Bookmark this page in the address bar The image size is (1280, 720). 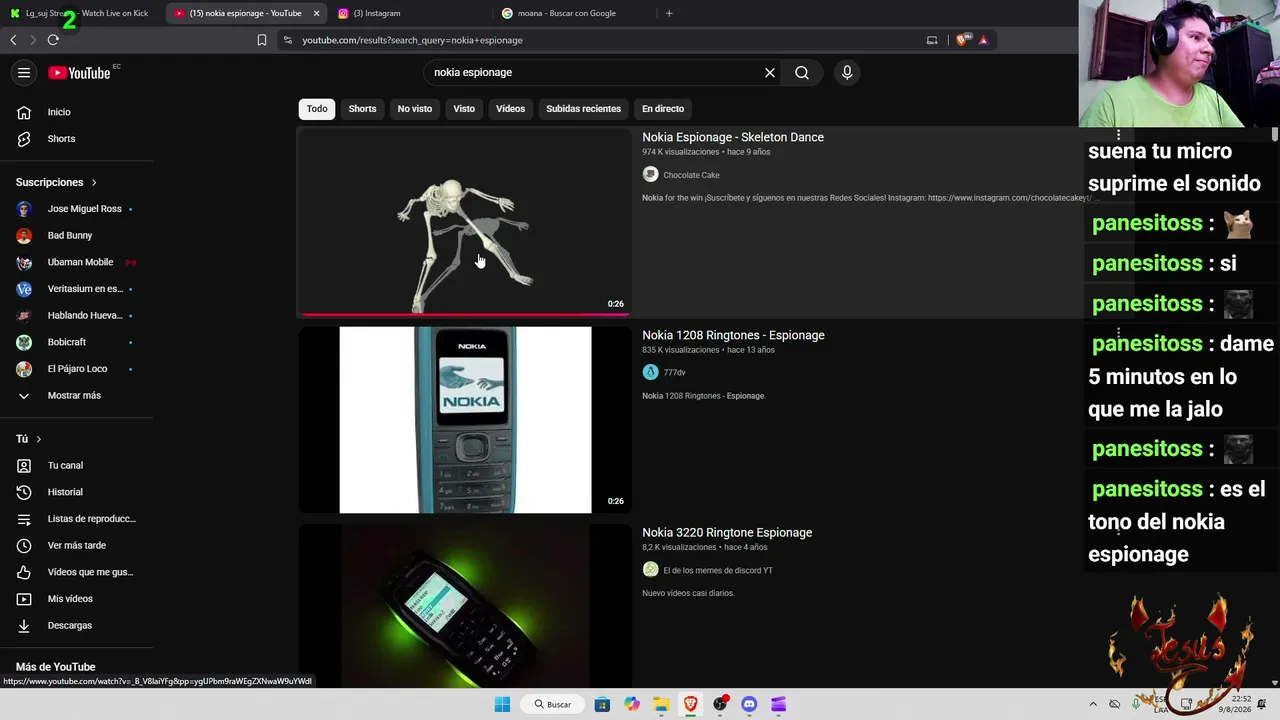pyautogui.click(x=262, y=40)
